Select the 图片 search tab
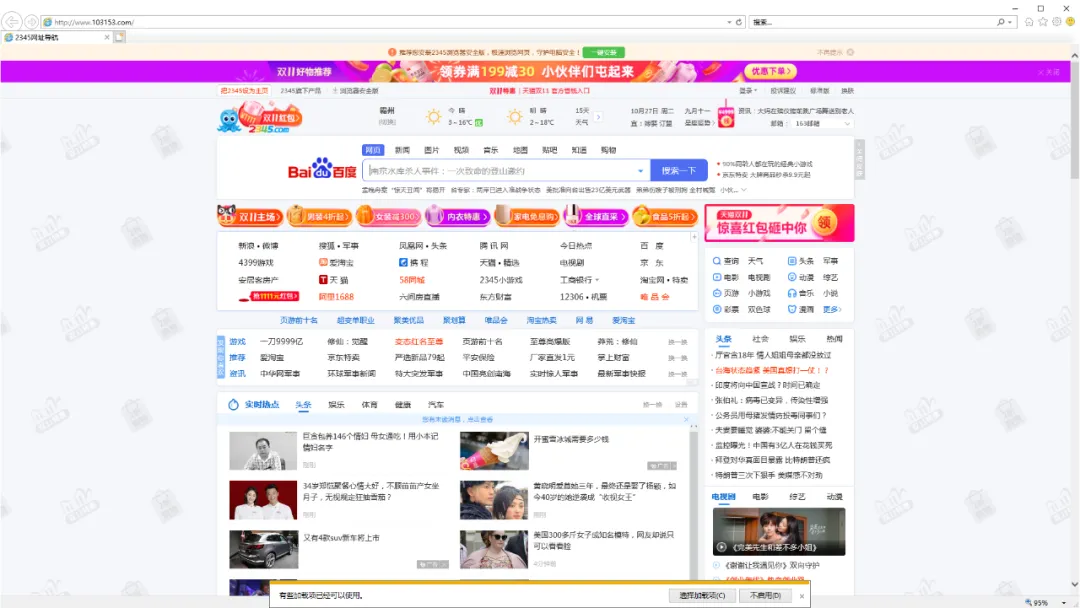This screenshot has width=1080, height=608. point(432,150)
